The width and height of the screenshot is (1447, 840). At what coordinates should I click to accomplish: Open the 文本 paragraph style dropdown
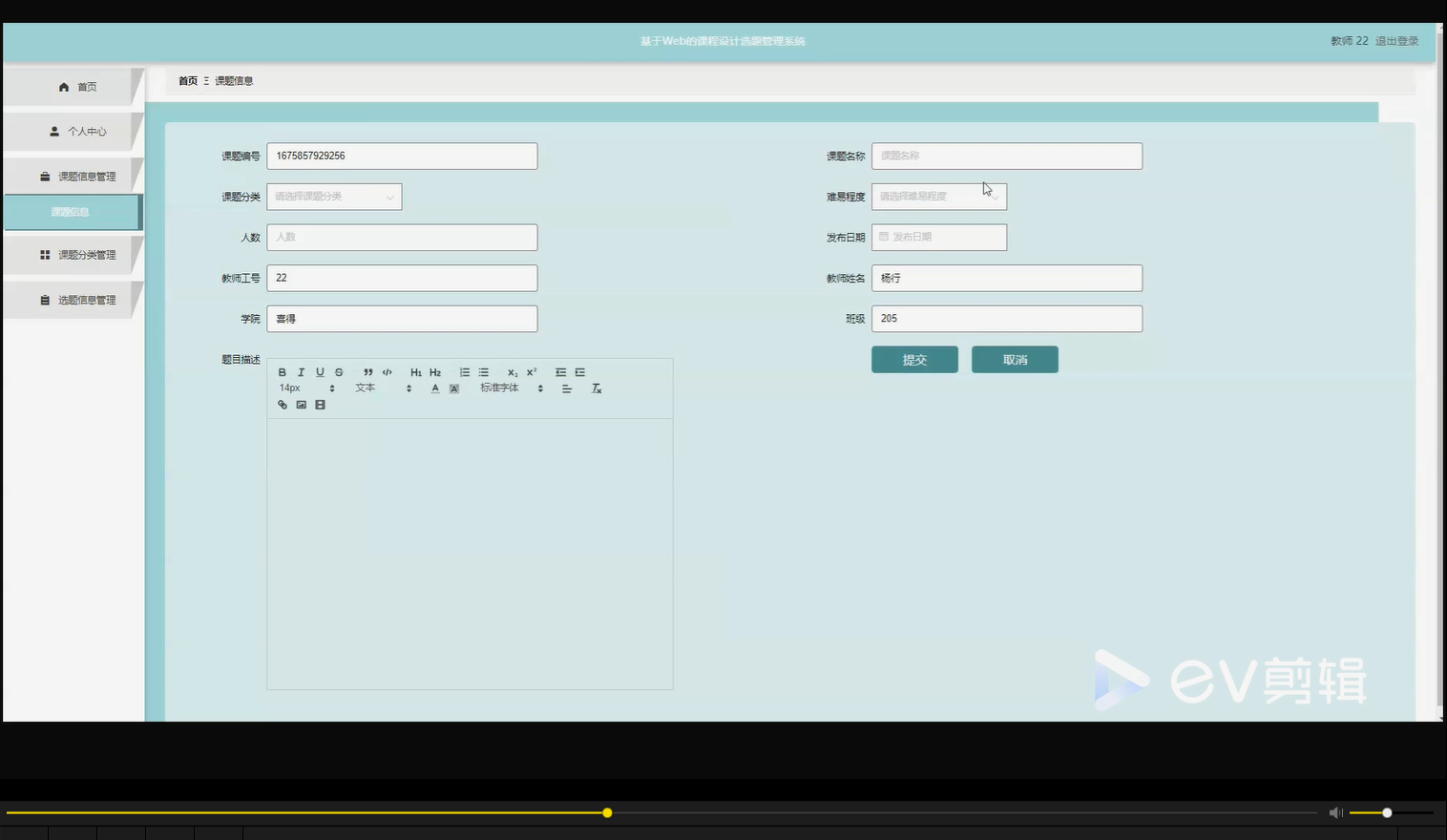point(383,388)
